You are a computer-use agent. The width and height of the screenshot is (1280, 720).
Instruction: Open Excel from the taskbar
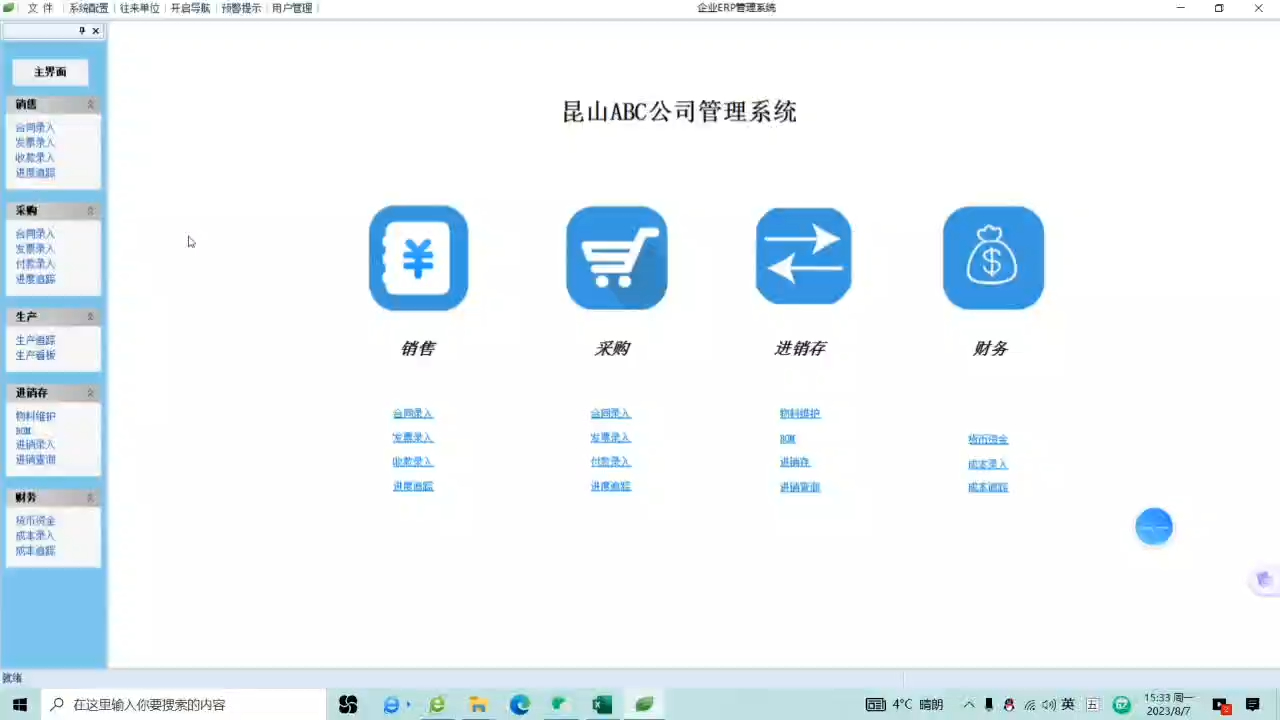pos(600,705)
